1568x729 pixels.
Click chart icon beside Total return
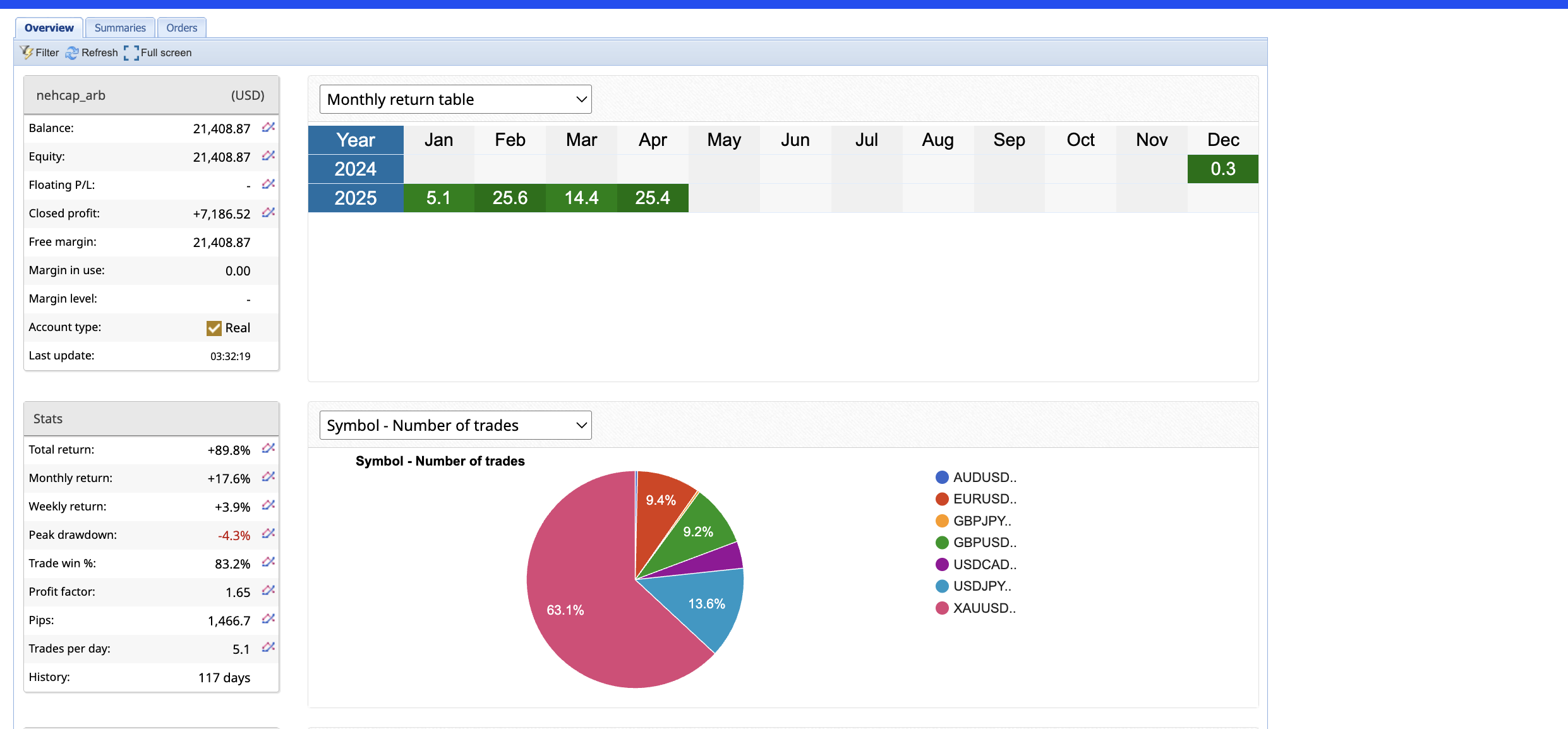(268, 449)
